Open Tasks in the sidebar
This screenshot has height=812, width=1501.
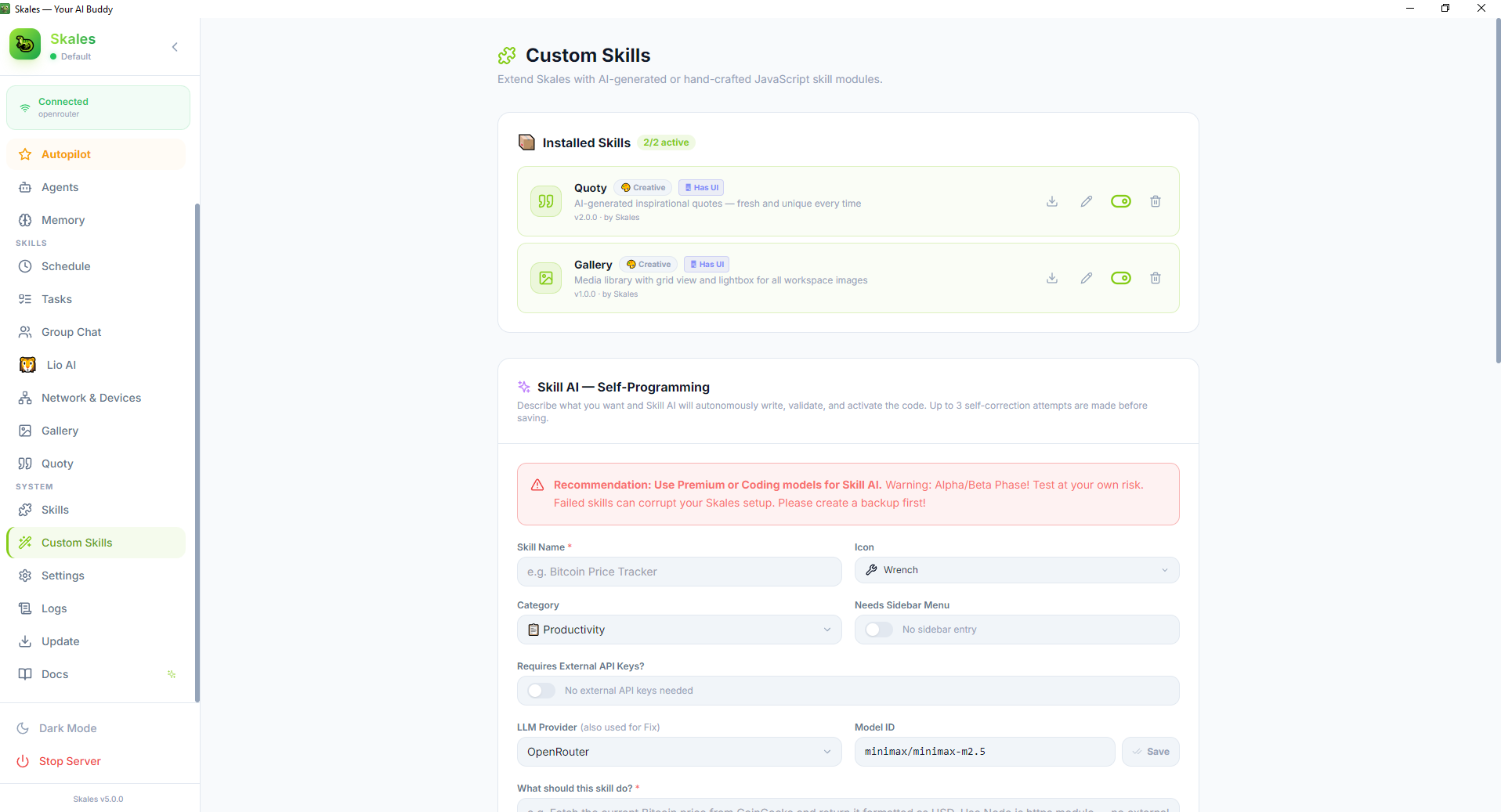click(96, 299)
